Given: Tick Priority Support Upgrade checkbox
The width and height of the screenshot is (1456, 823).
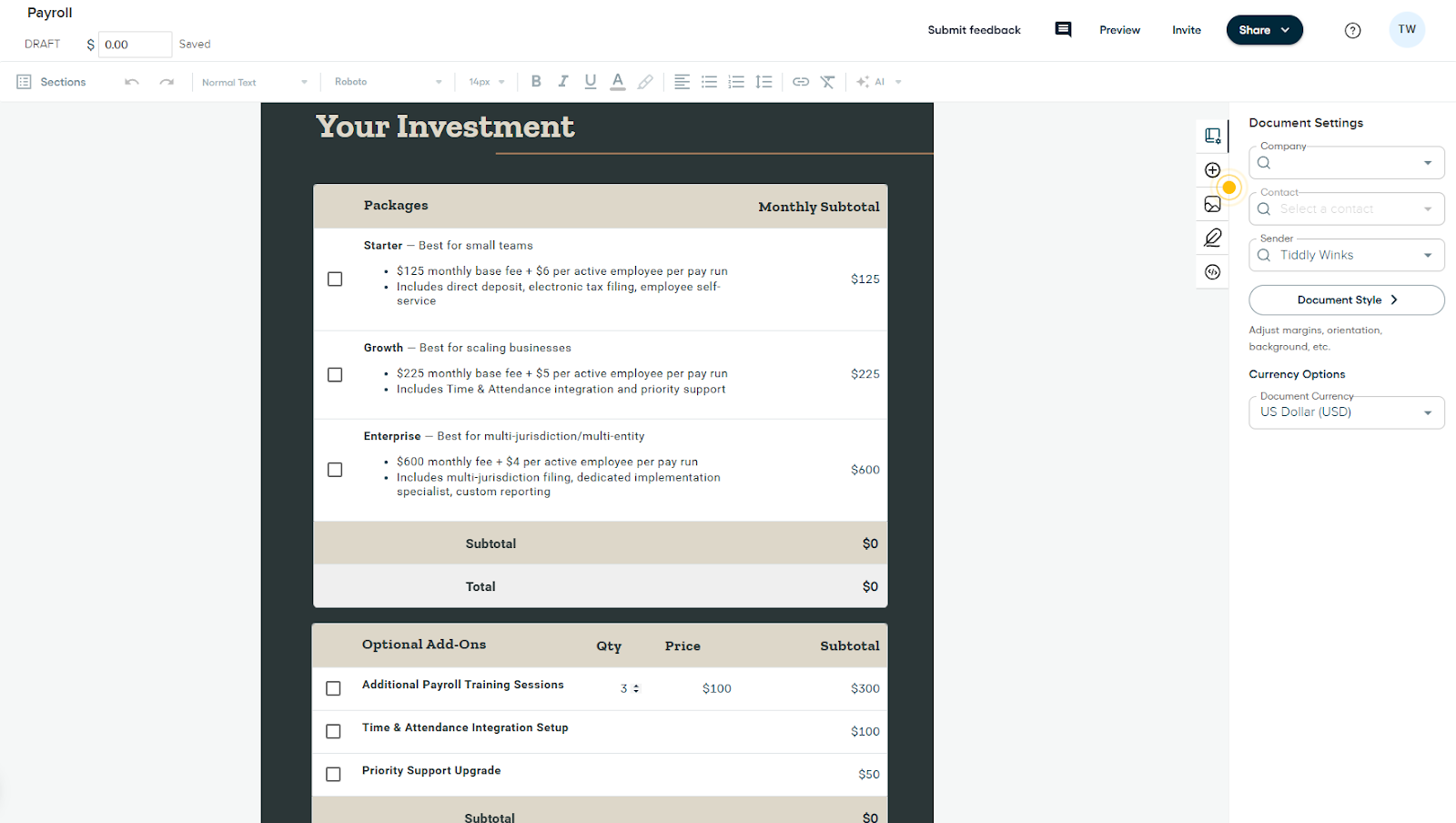Looking at the screenshot, I should pos(333,774).
